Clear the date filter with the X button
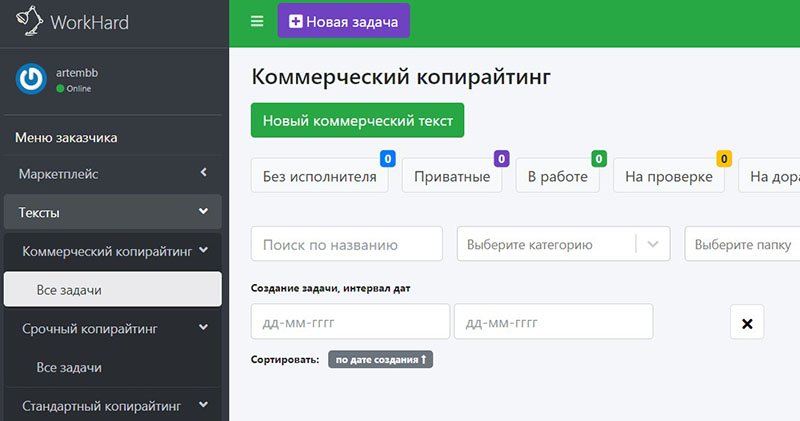800x421 pixels. click(747, 322)
